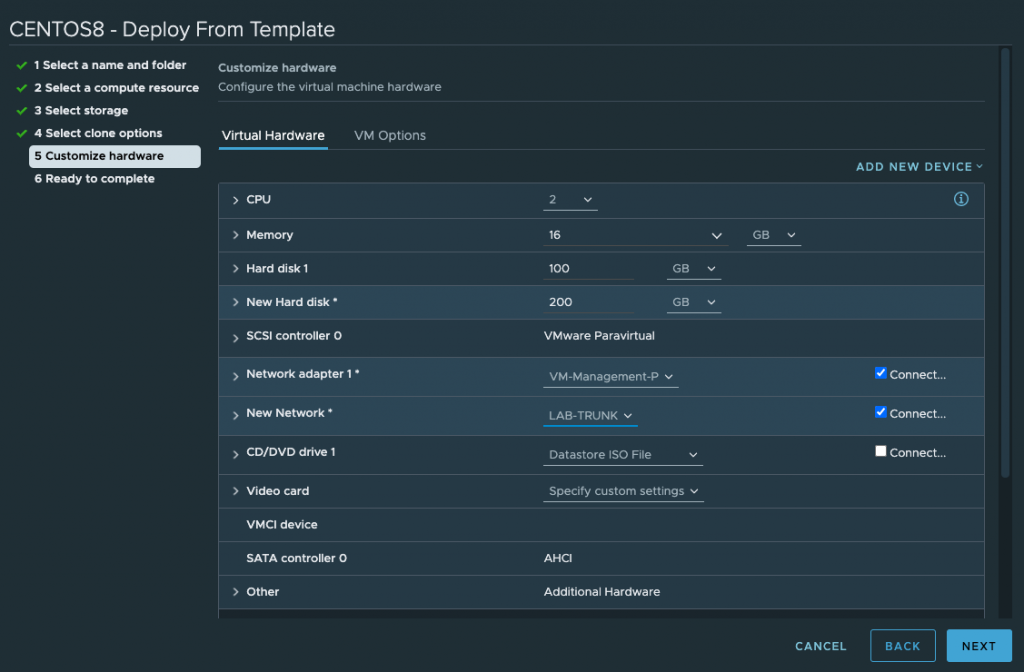Image resolution: width=1024 pixels, height=672 pixels.
Task: Enable Connect for CD/DVD drive 1
Action: coord(880,451)
